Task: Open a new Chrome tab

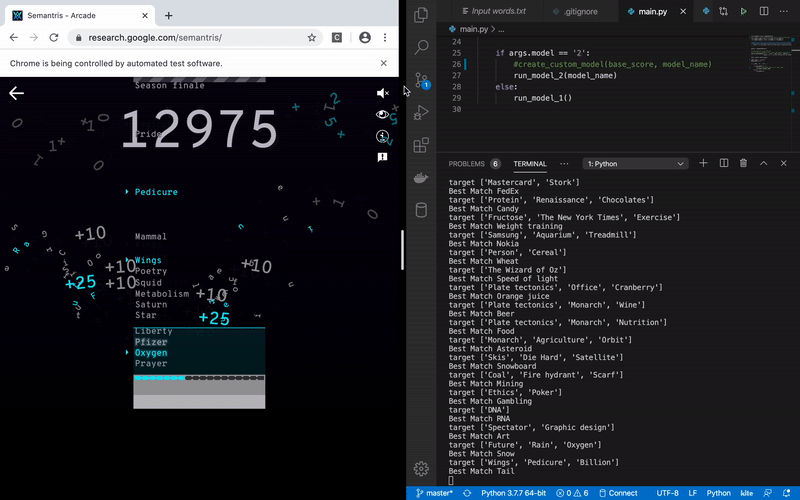Action: pos(168,15)
